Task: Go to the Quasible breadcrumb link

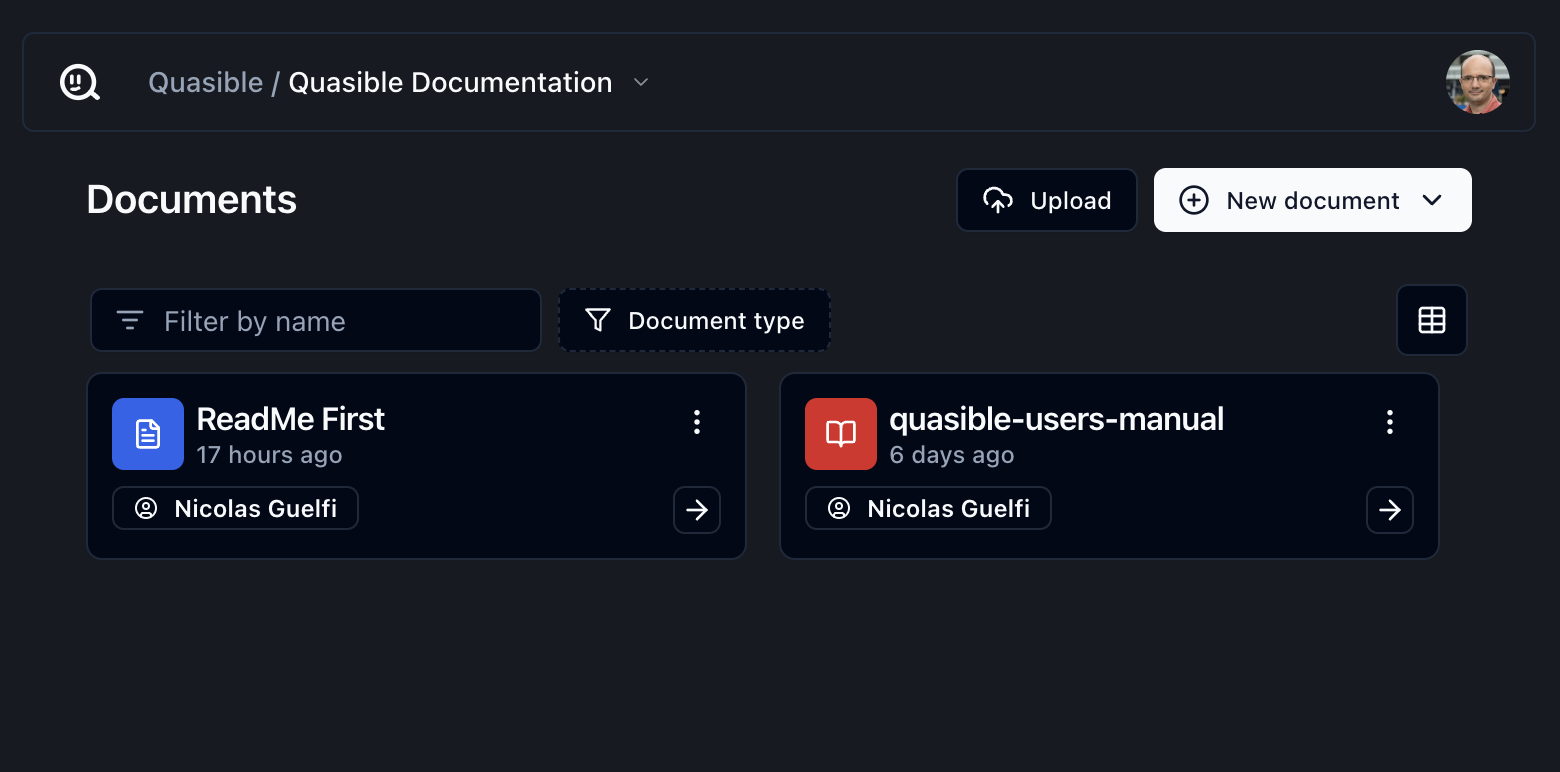Action: (x=205, y=82)
